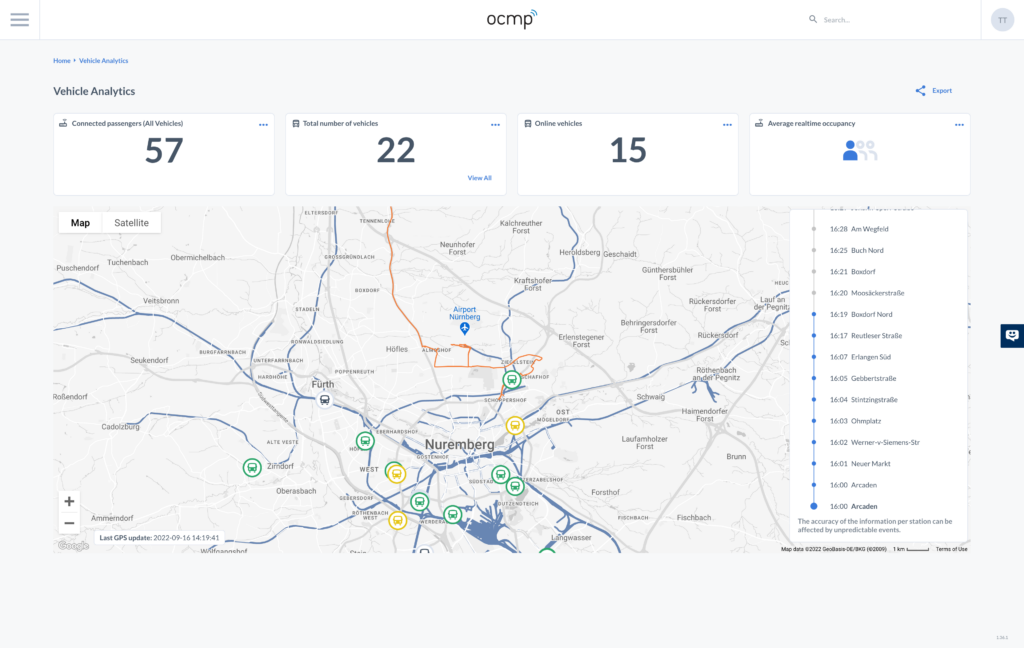Click the Last GPS update timestamp

click(159, 538)
